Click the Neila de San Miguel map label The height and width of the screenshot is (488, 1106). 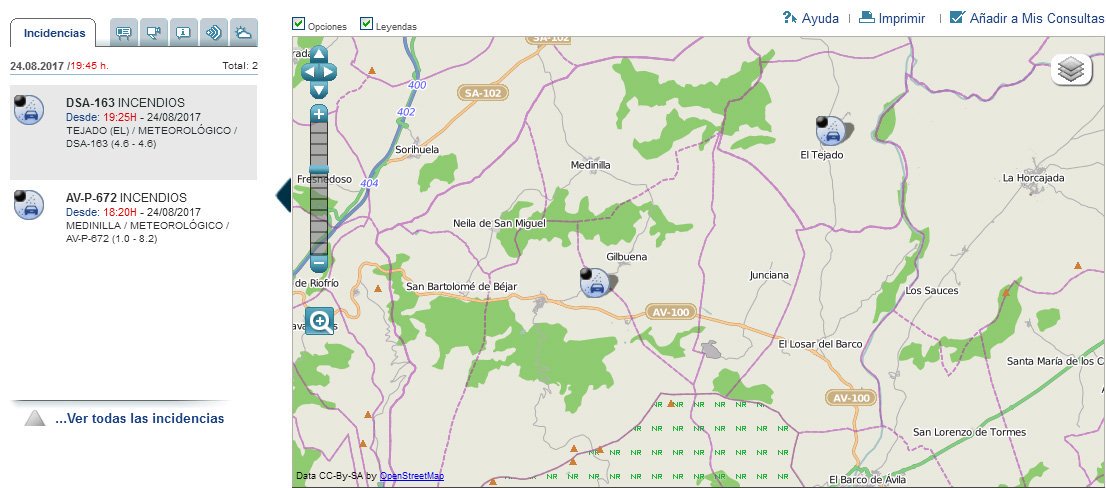[499, 224]
